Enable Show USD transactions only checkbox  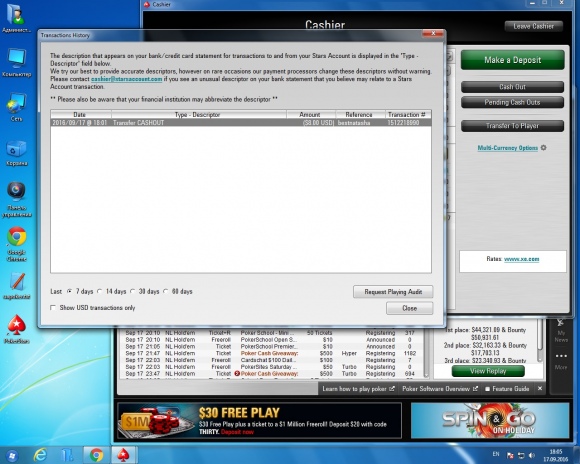coord(53,307)
